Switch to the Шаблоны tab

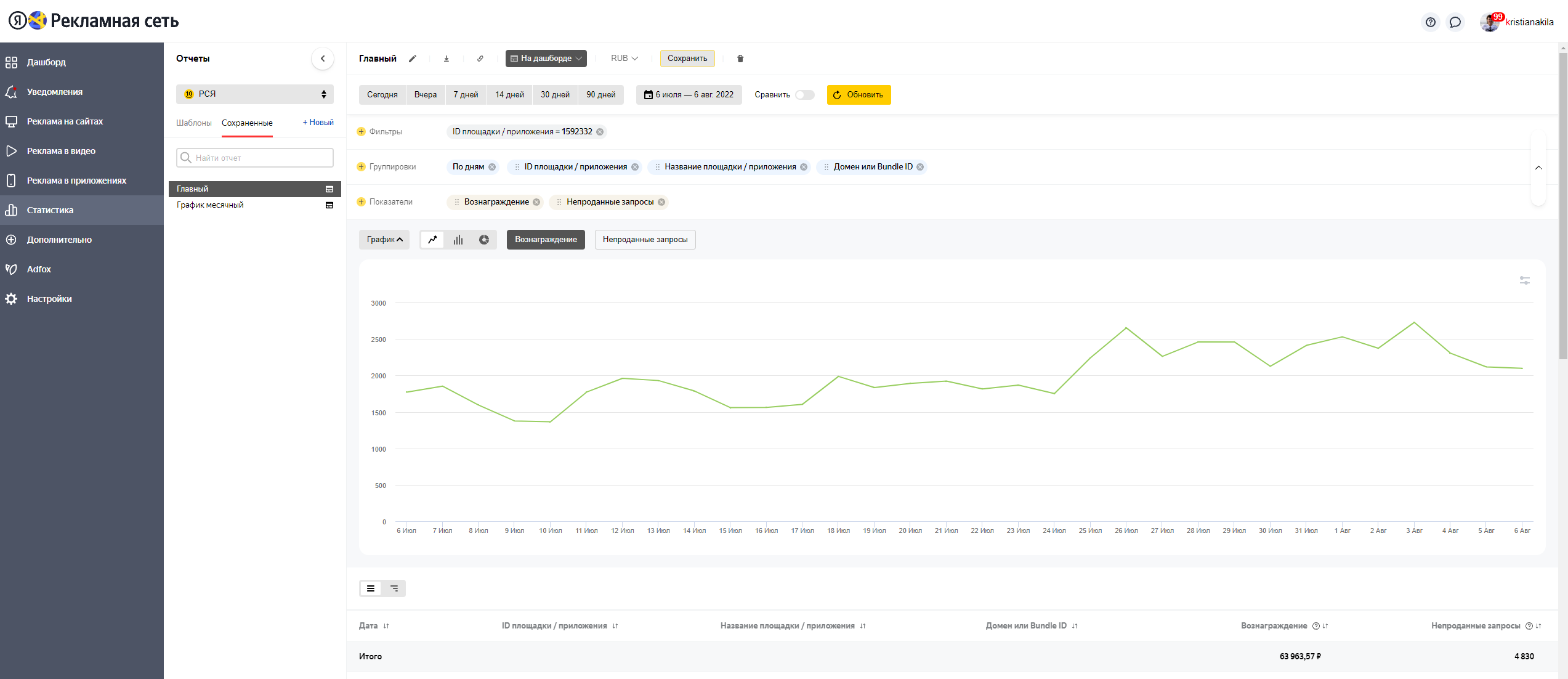point(193,123)
